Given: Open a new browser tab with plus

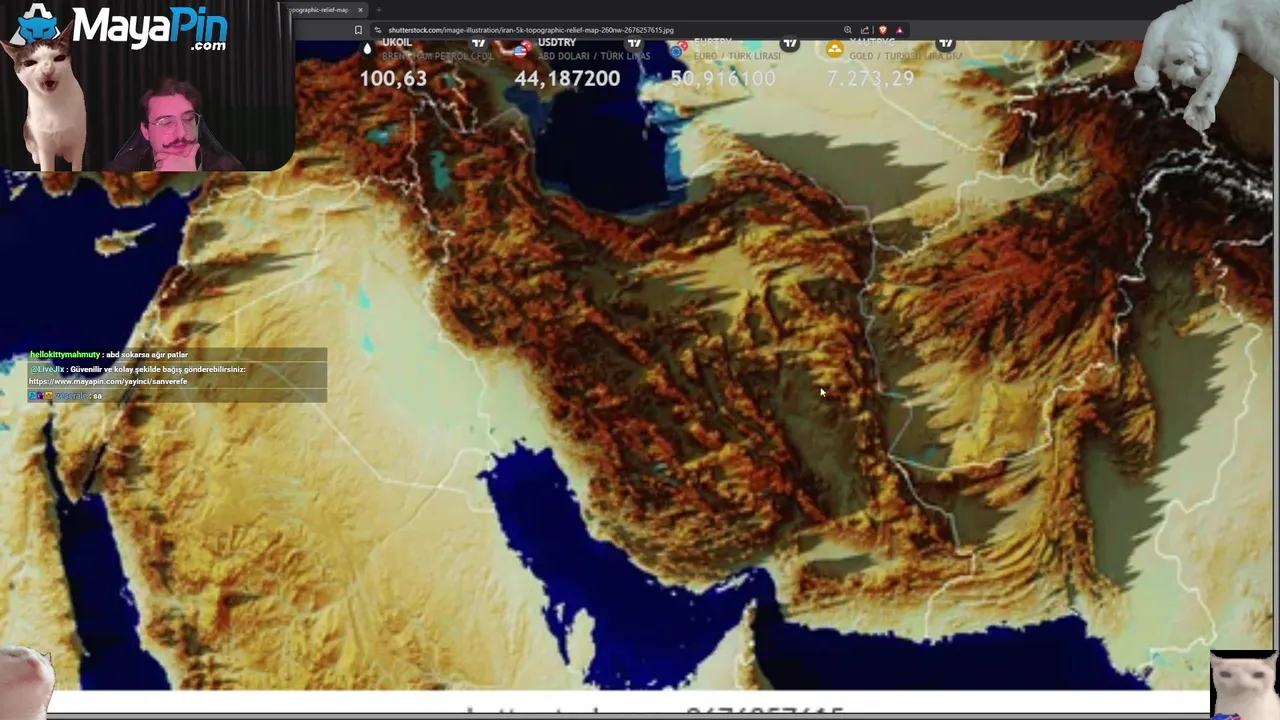Looking at the screenshot, I should point(378,10).
